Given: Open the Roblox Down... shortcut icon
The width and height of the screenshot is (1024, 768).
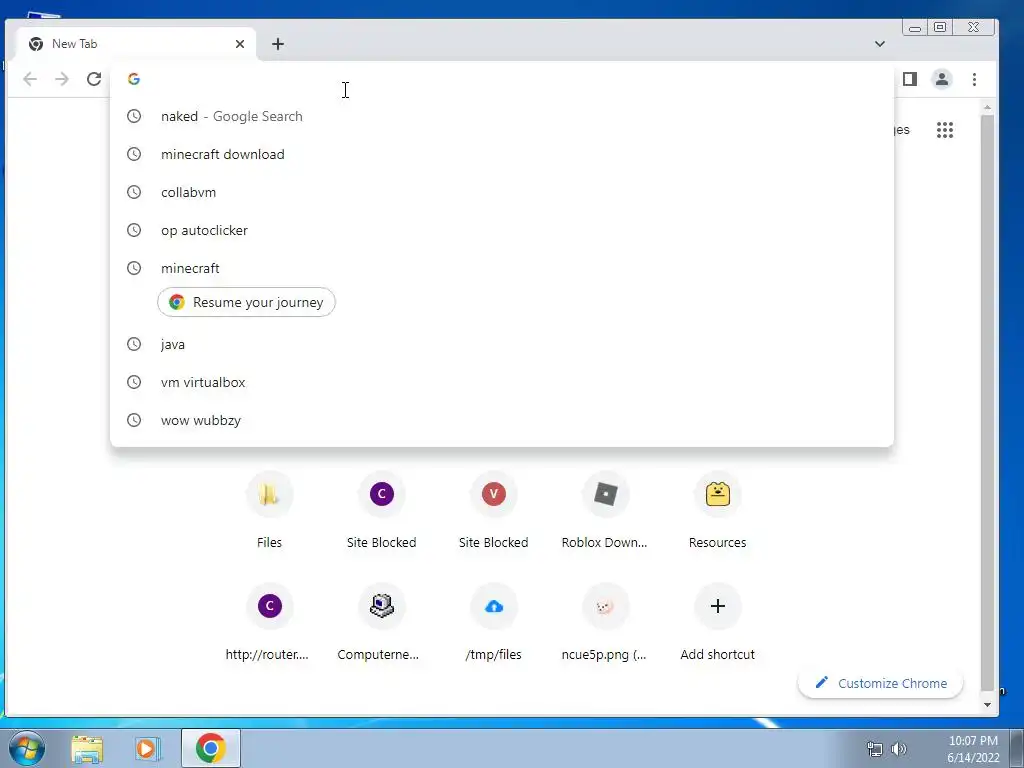Looking at the screenshot, I should tap(605, 494).
